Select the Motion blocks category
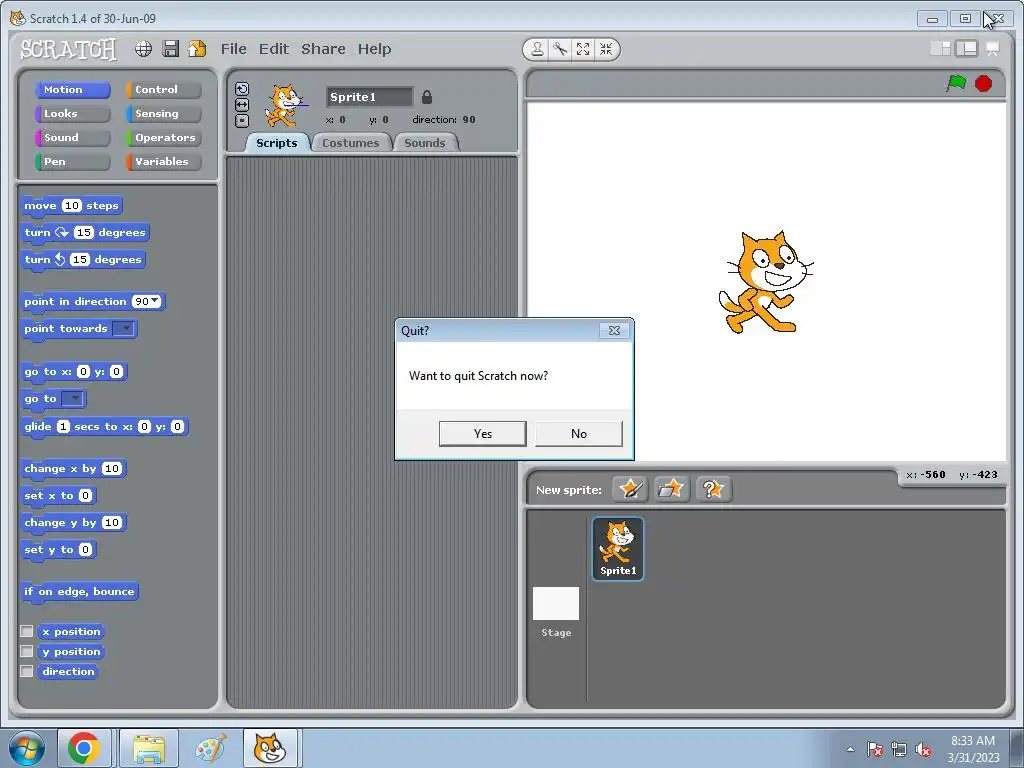The width and height of the screenshot is (1024, 768). 72,89
